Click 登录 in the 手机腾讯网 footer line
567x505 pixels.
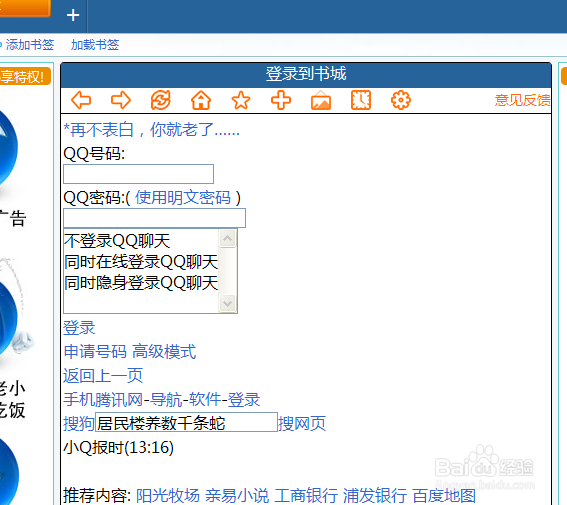[244, 400]
